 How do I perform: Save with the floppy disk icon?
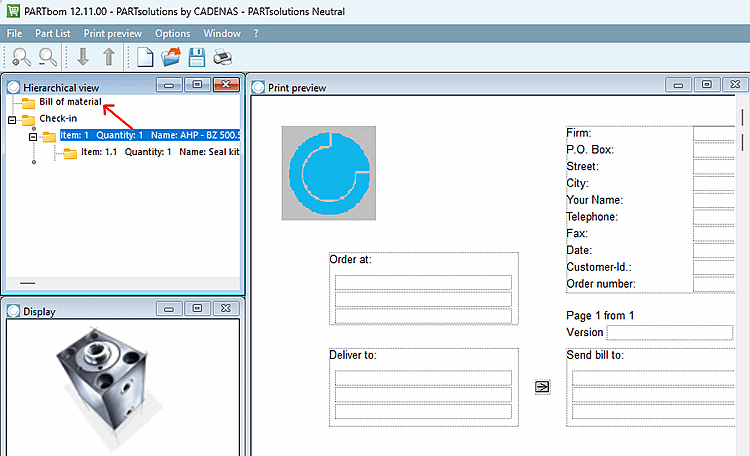click(197, 57)
